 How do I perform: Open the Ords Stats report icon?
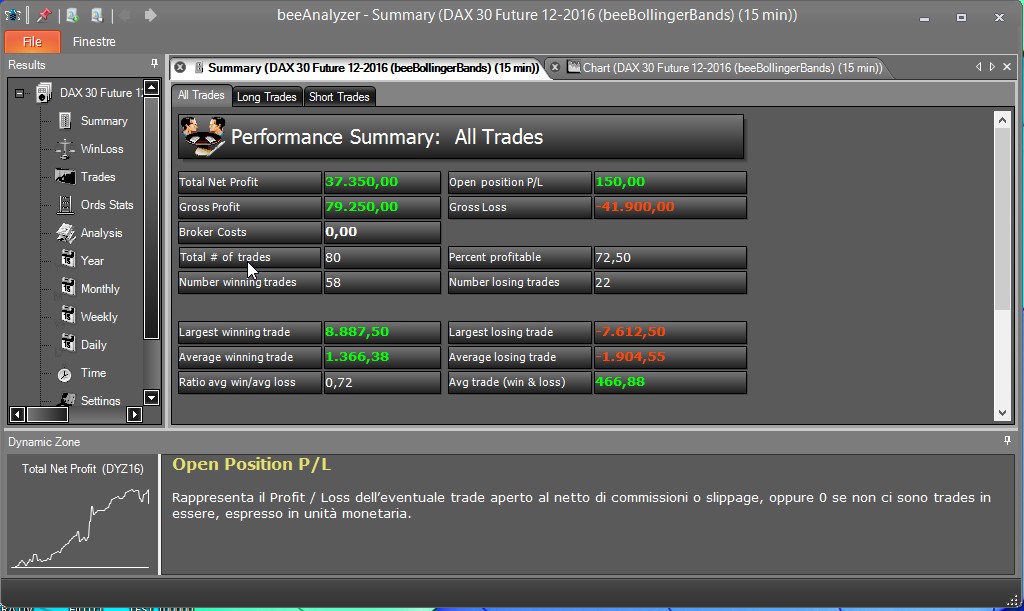(x=65, y=205)
